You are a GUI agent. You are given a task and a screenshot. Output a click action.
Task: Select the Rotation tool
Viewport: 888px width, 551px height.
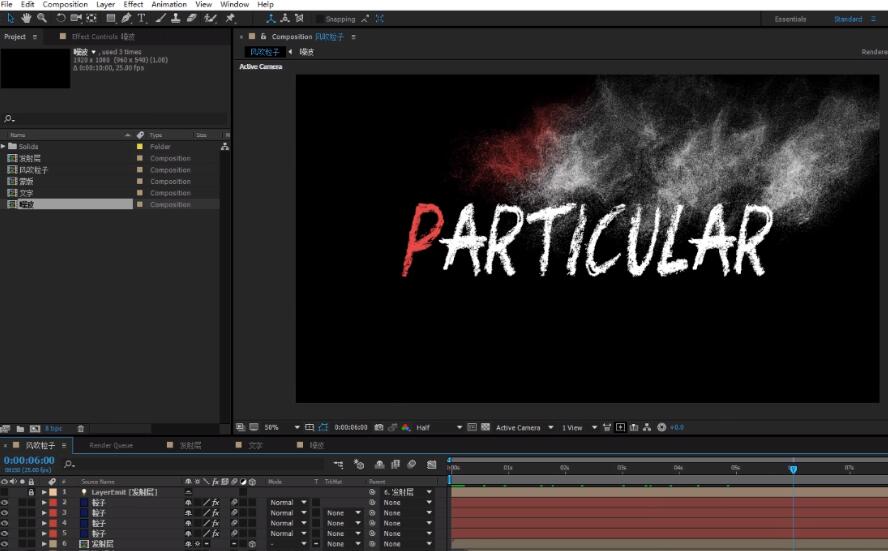click(61, 18)
